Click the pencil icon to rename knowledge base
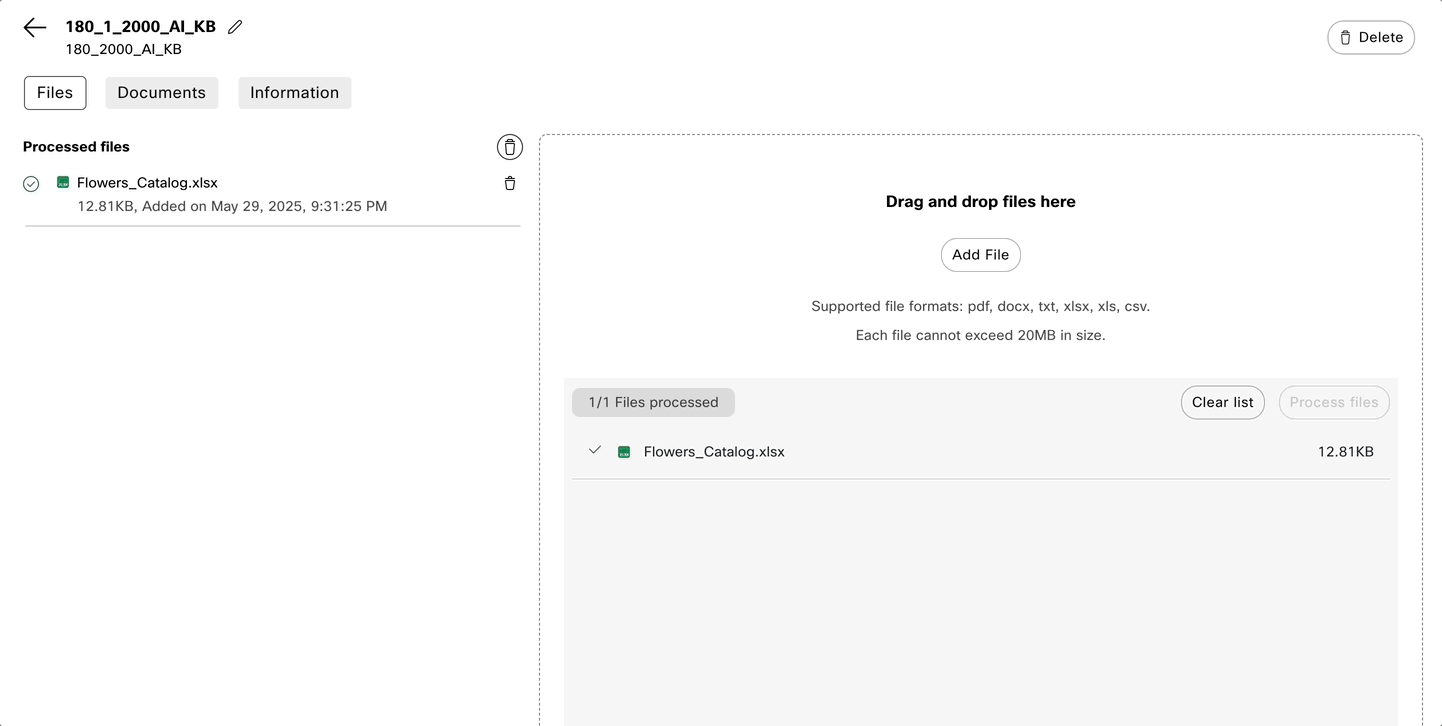This screenshot has height=726, width=1442. (x=235, y=27)
